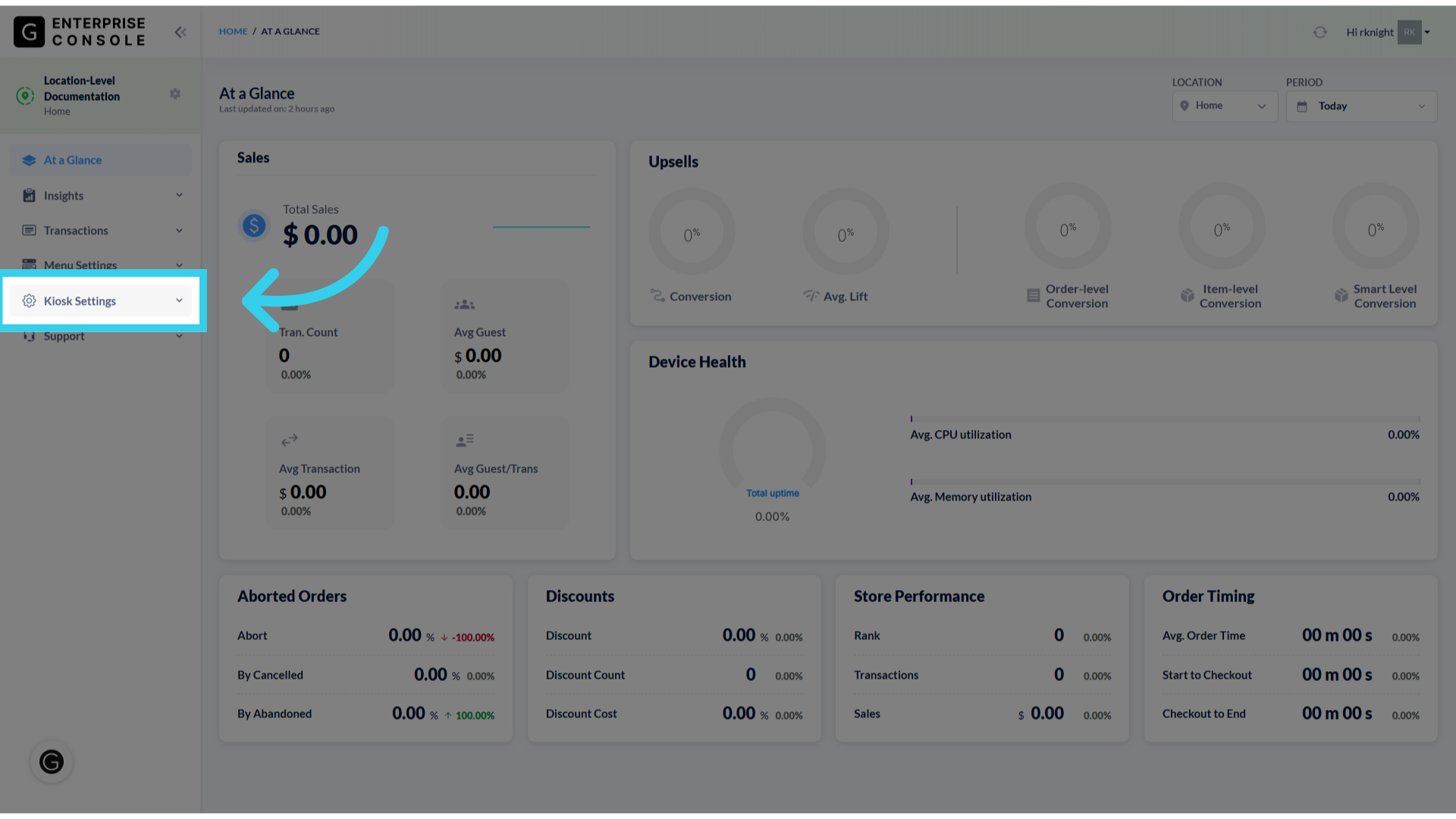Open the Insights sidebar item

tap(101, 196)
